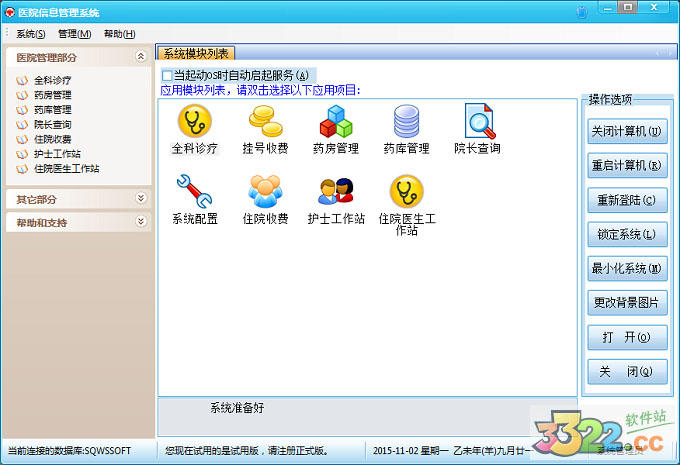Click the 锁定系统 button
This screenshot has width=680, height=465.
(x=627, y=234)
